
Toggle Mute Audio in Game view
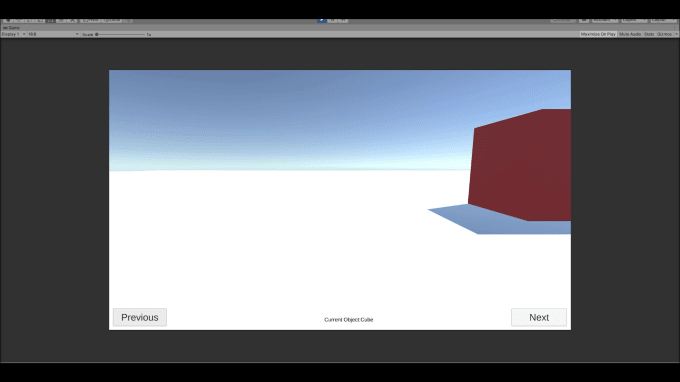coord(630,34)
